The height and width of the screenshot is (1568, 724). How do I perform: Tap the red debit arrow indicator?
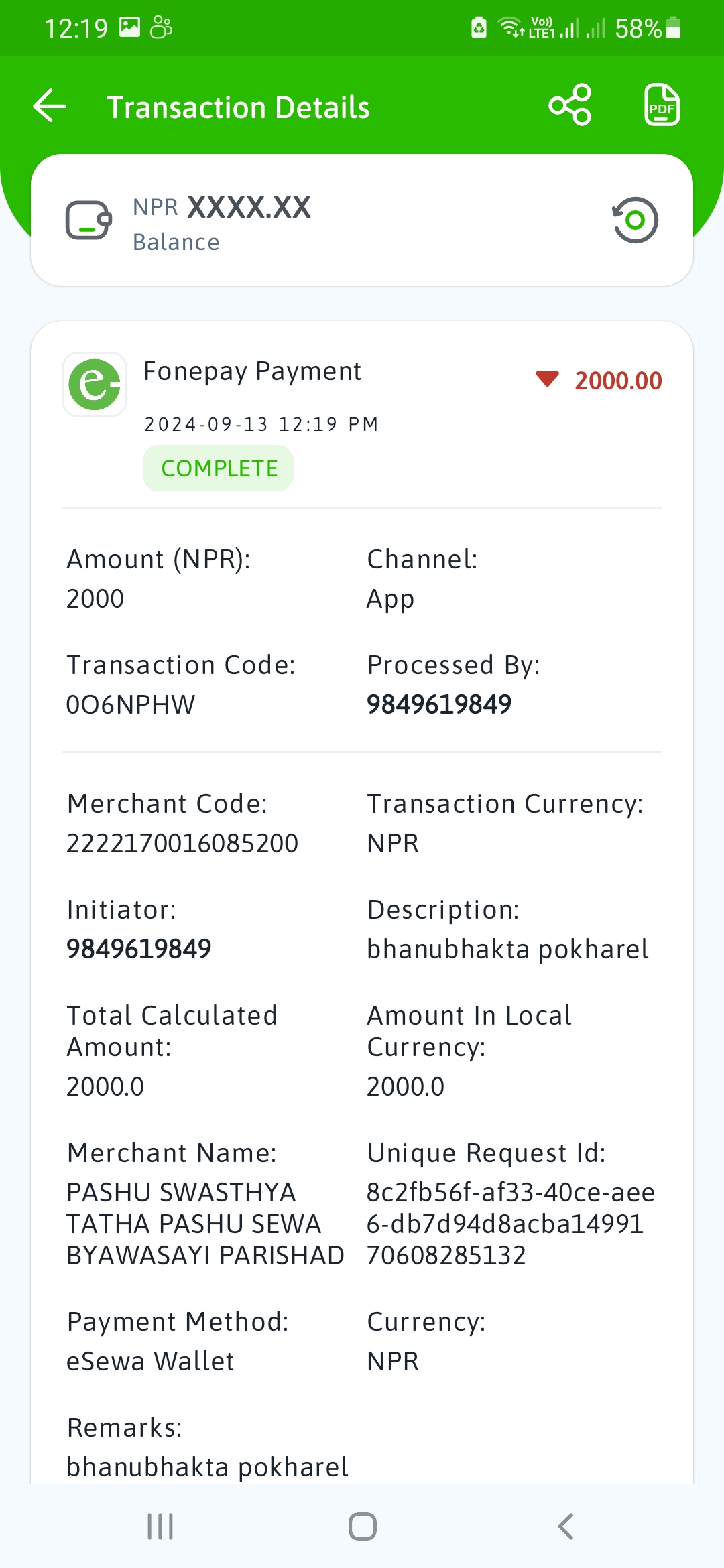point(547,379)
